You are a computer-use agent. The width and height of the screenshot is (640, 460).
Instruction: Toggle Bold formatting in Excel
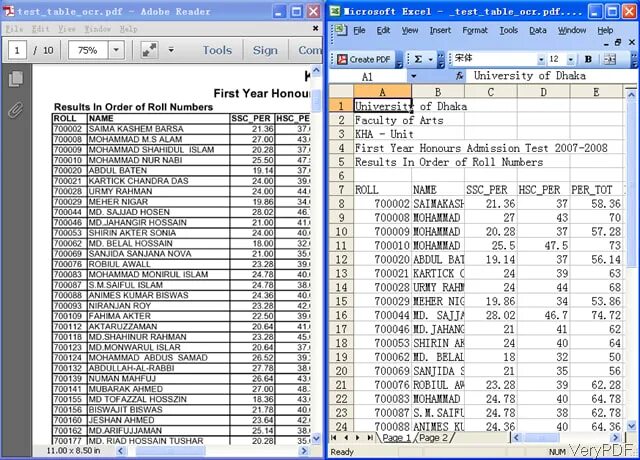[x=588, y=59]
